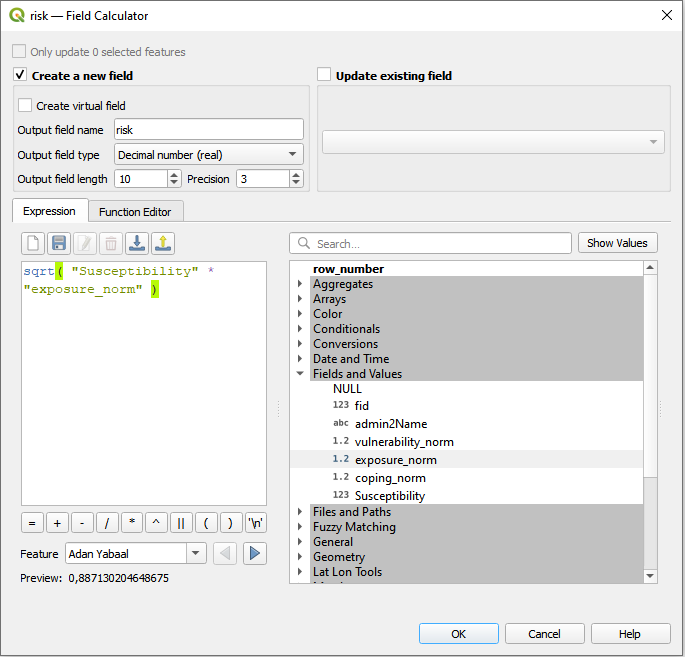Insert the power ^ operator

click(157, 522)
